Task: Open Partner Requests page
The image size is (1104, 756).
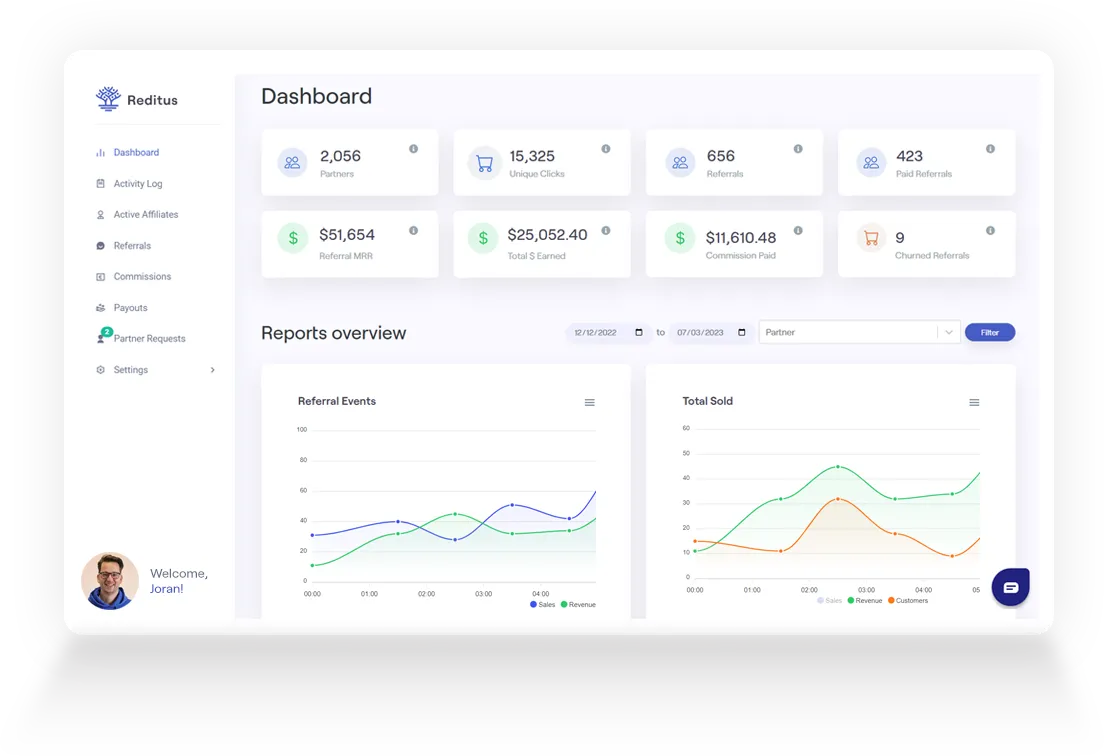Action: tap(149, 339)
